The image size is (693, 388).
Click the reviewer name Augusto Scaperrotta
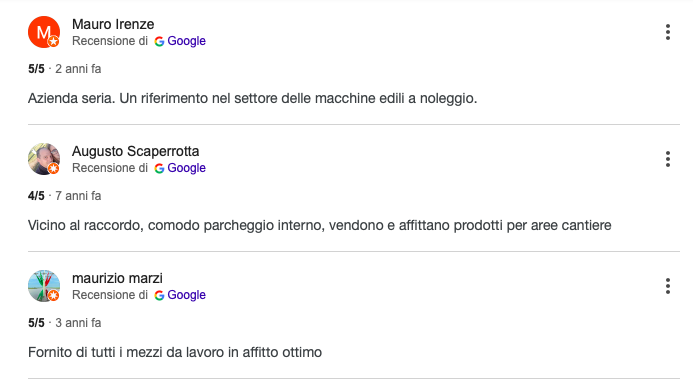(x=136, y=151)
